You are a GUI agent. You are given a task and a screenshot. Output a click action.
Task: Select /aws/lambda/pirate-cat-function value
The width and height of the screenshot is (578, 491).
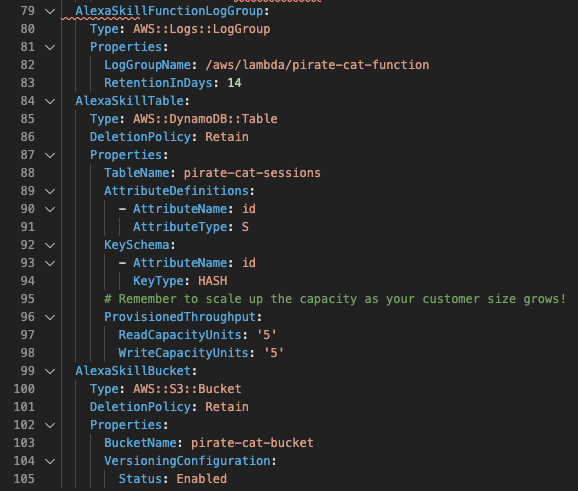[x=317, y=65]
